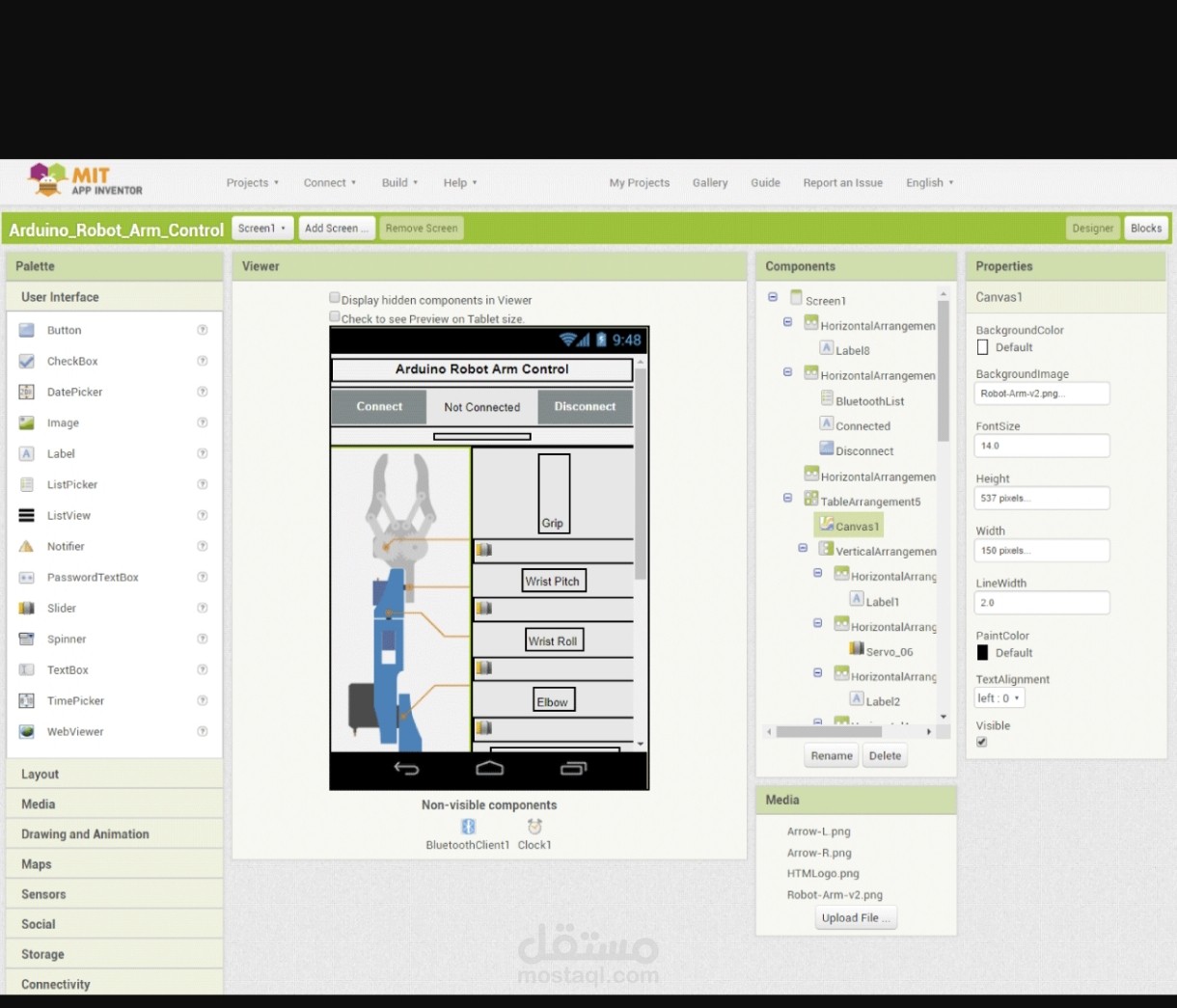
Task: Open help icon next to WebViewer
Action: click(203, 731)
